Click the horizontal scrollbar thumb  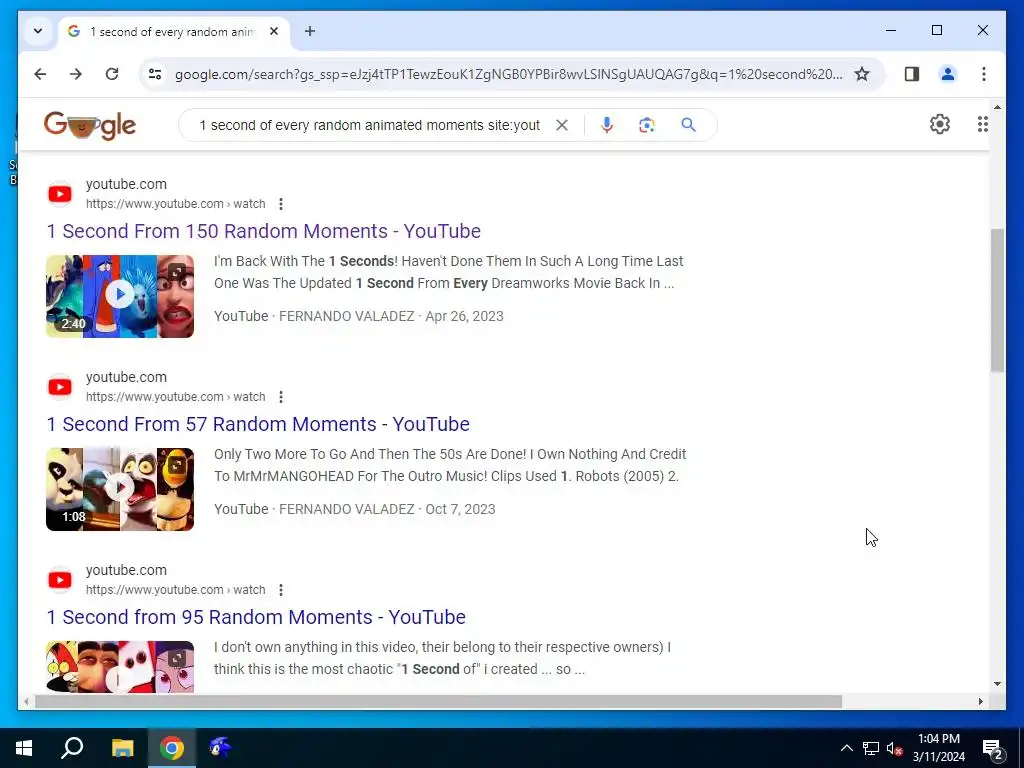click(x=438, y=701)
